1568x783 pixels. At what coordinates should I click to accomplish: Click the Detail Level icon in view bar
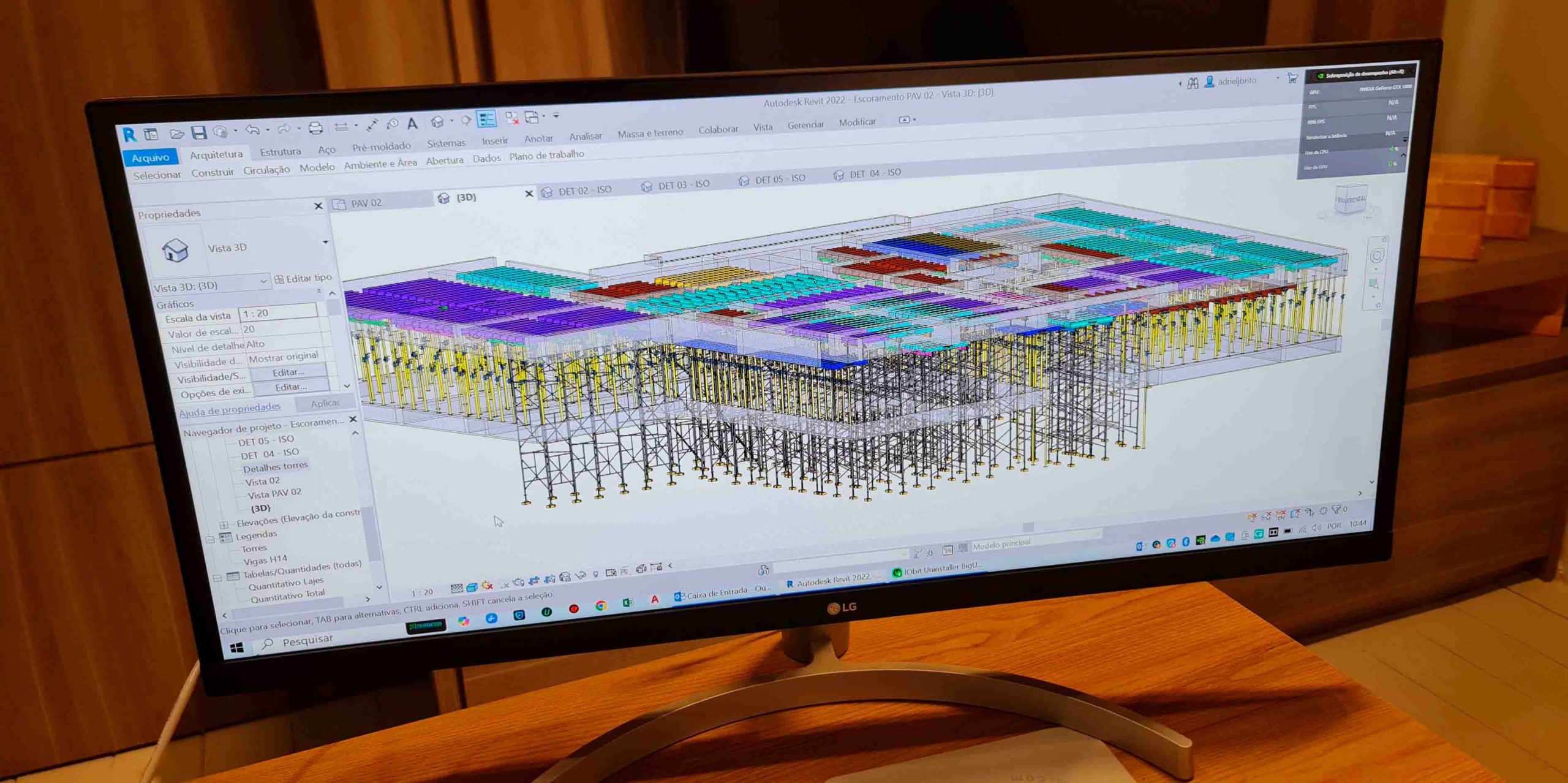pos(457,588)
